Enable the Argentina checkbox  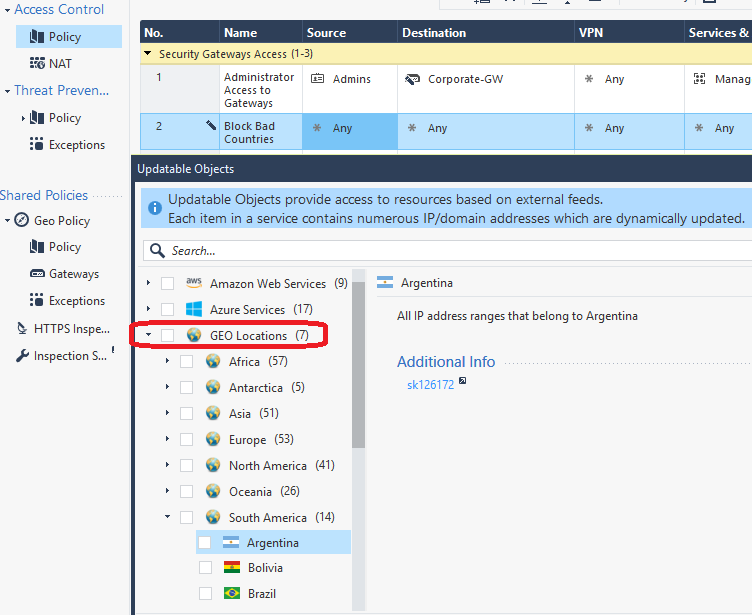pos(205,542)
